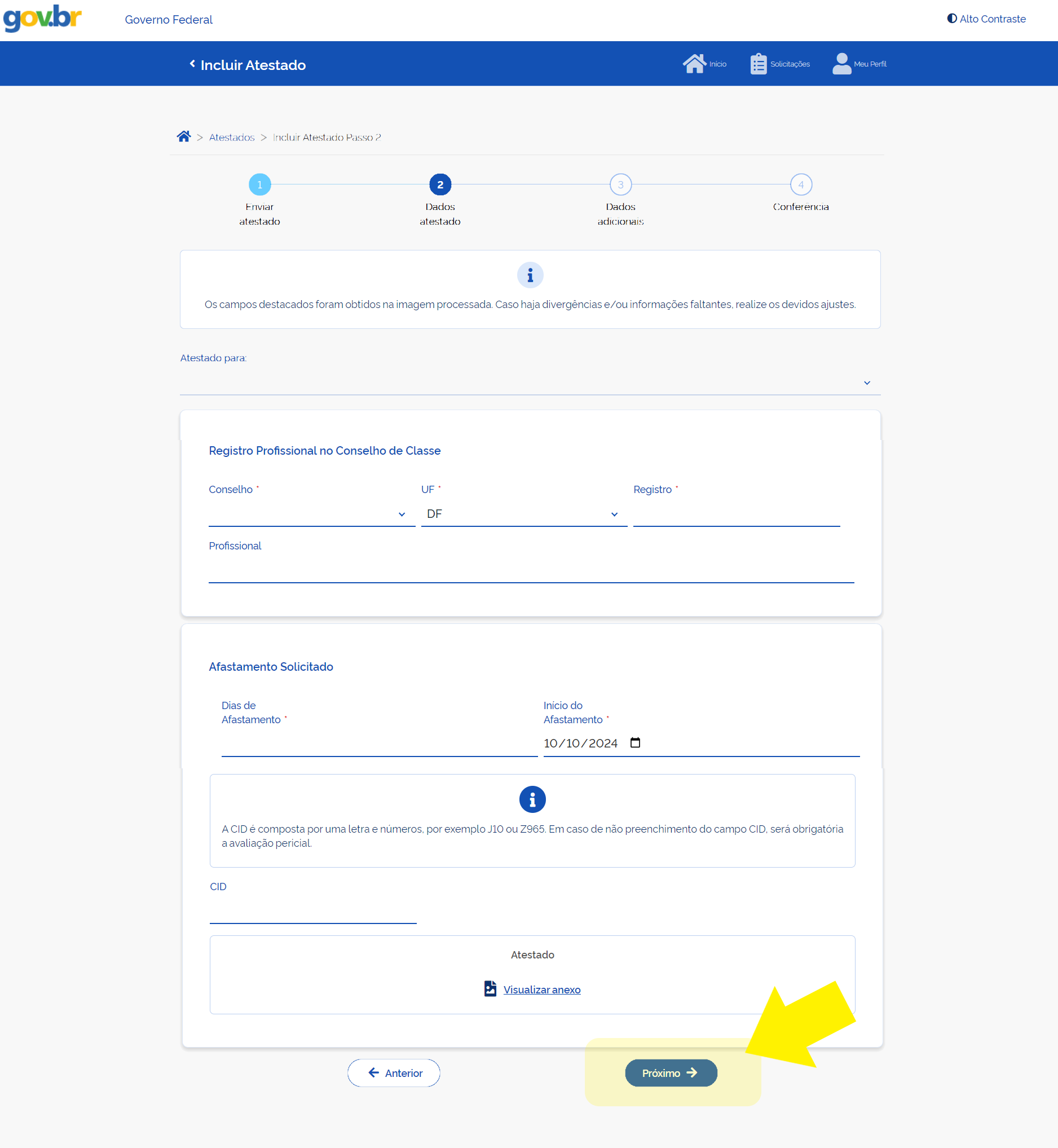Open the Início home icon
The image size is (1058, 1148).
coord(694,64)
